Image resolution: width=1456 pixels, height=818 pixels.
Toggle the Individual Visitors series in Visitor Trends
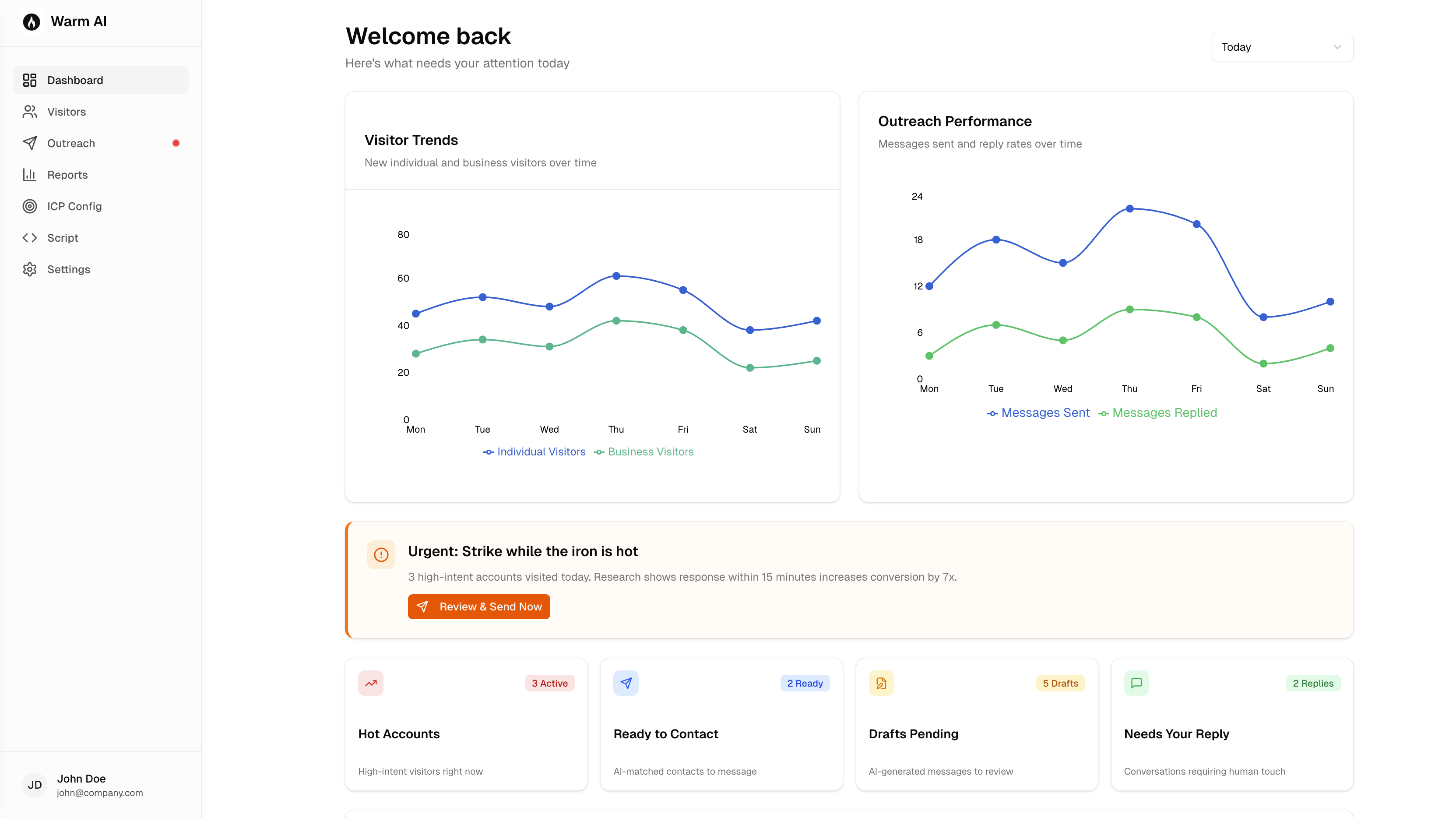pyautogui.click(x=534, y=451)
